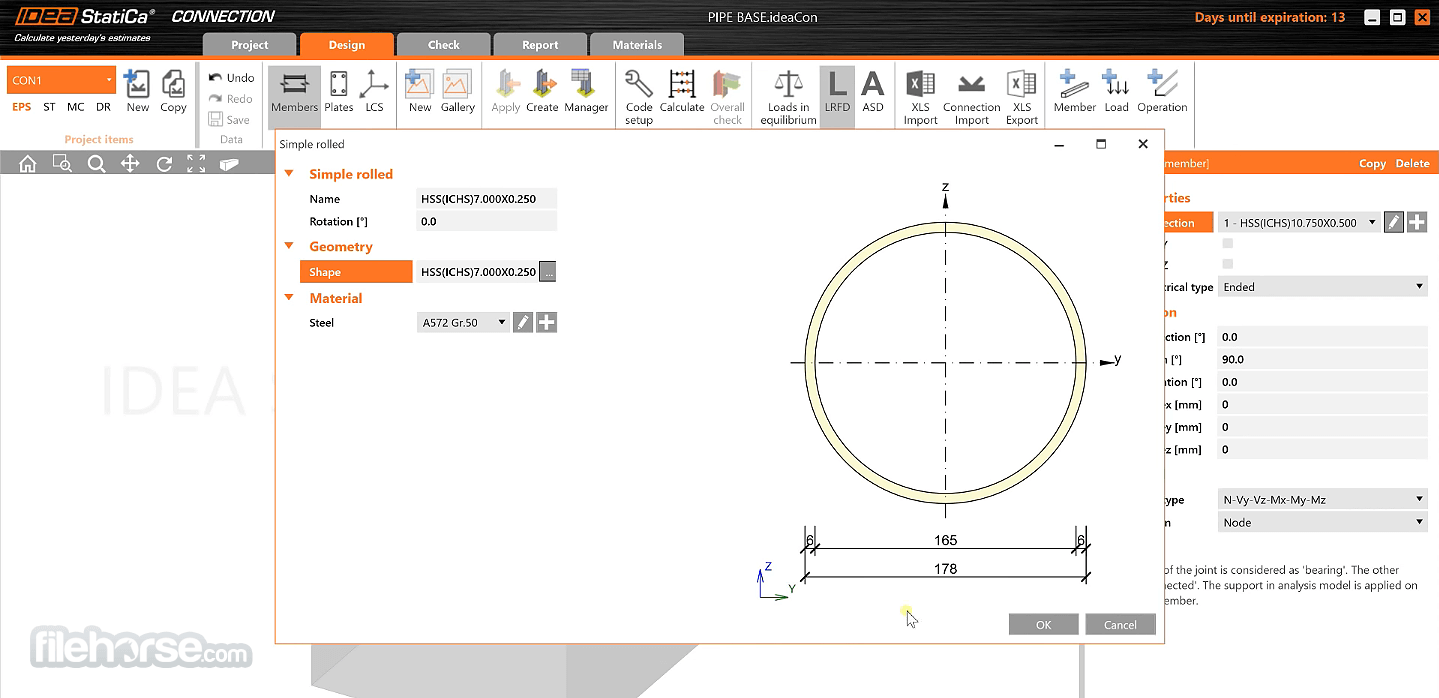Click Copy in the member panel header
This screenshot has width=1439, height=698.
[x=1372, y=164]
